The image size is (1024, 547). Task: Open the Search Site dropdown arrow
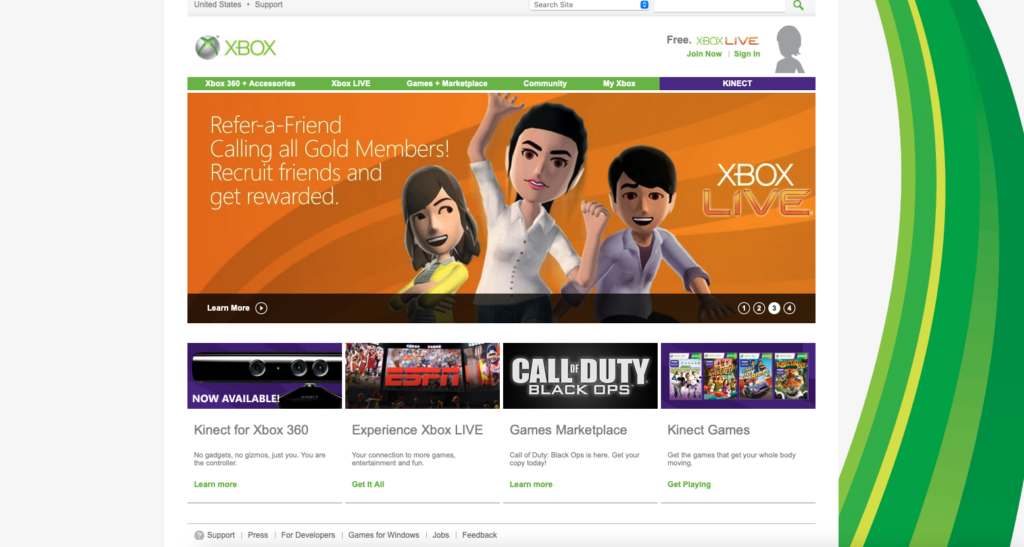coord(644,5)
